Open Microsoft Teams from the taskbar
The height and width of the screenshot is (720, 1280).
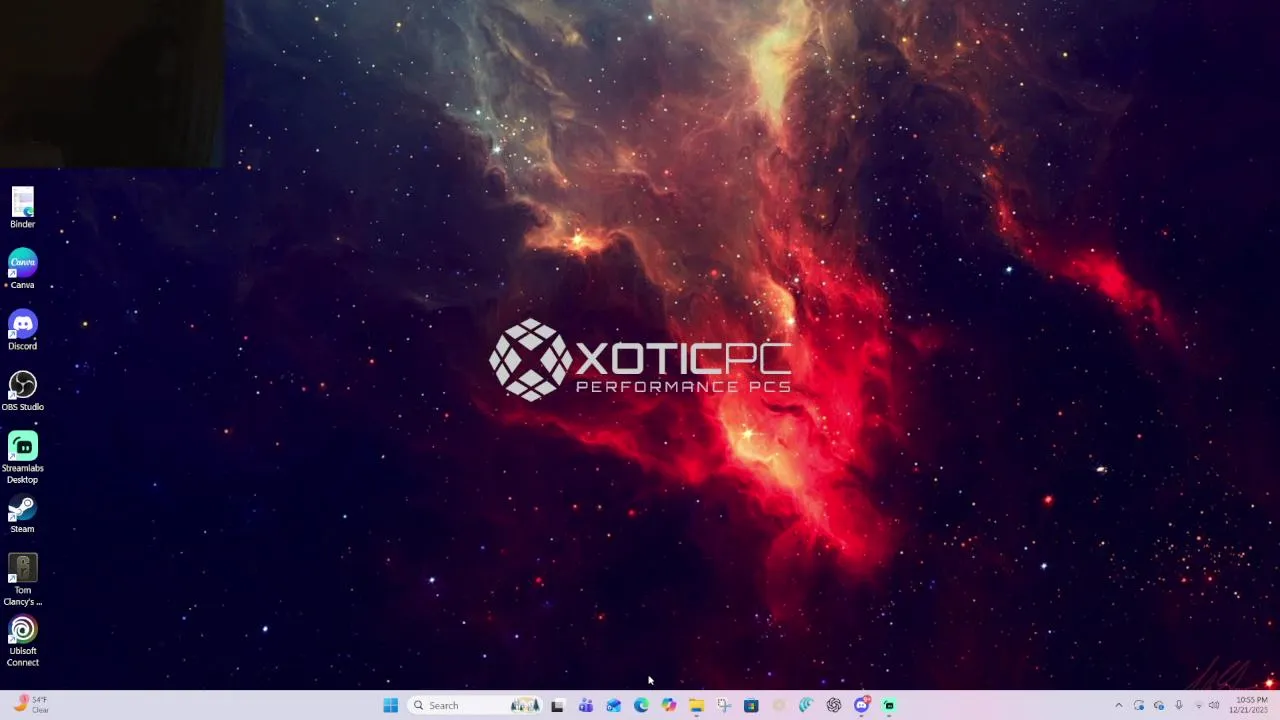coord(586,705)
